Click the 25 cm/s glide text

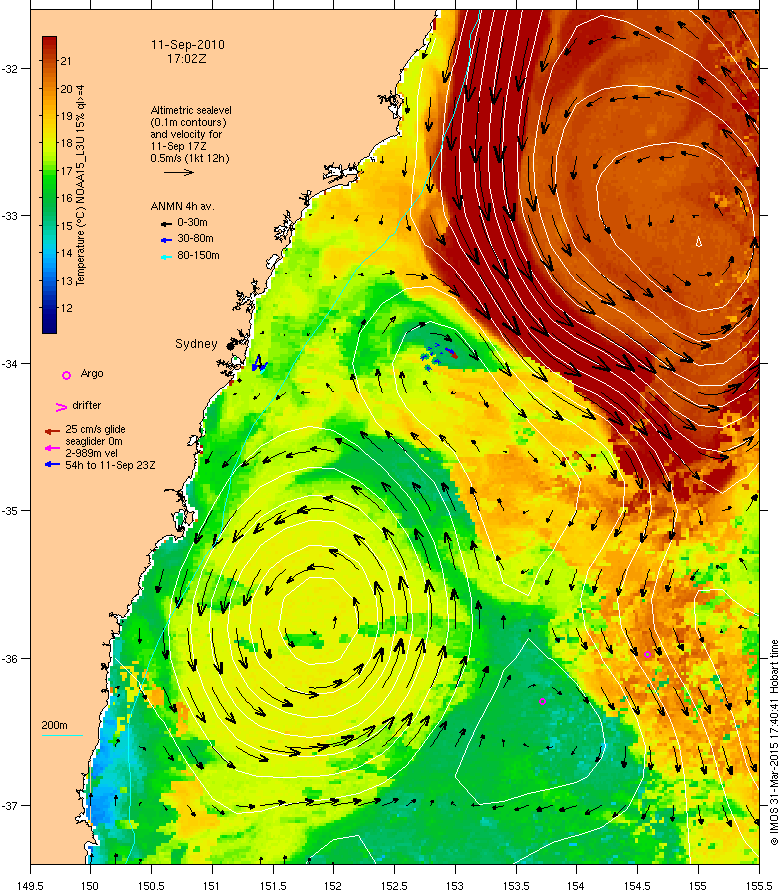click(x=95, y=429)
